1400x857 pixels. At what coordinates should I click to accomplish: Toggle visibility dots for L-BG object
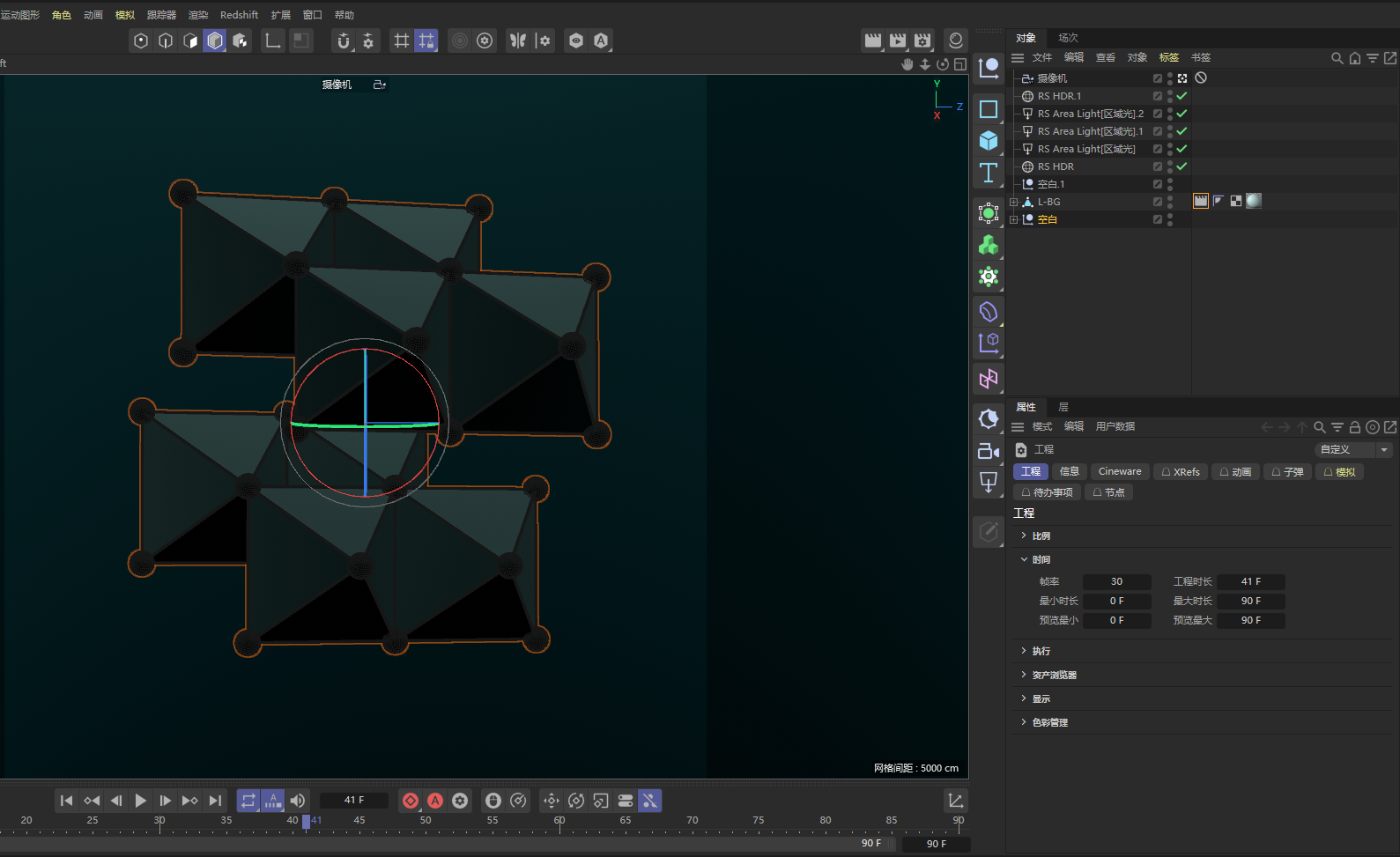click(x=1170, y=202)
